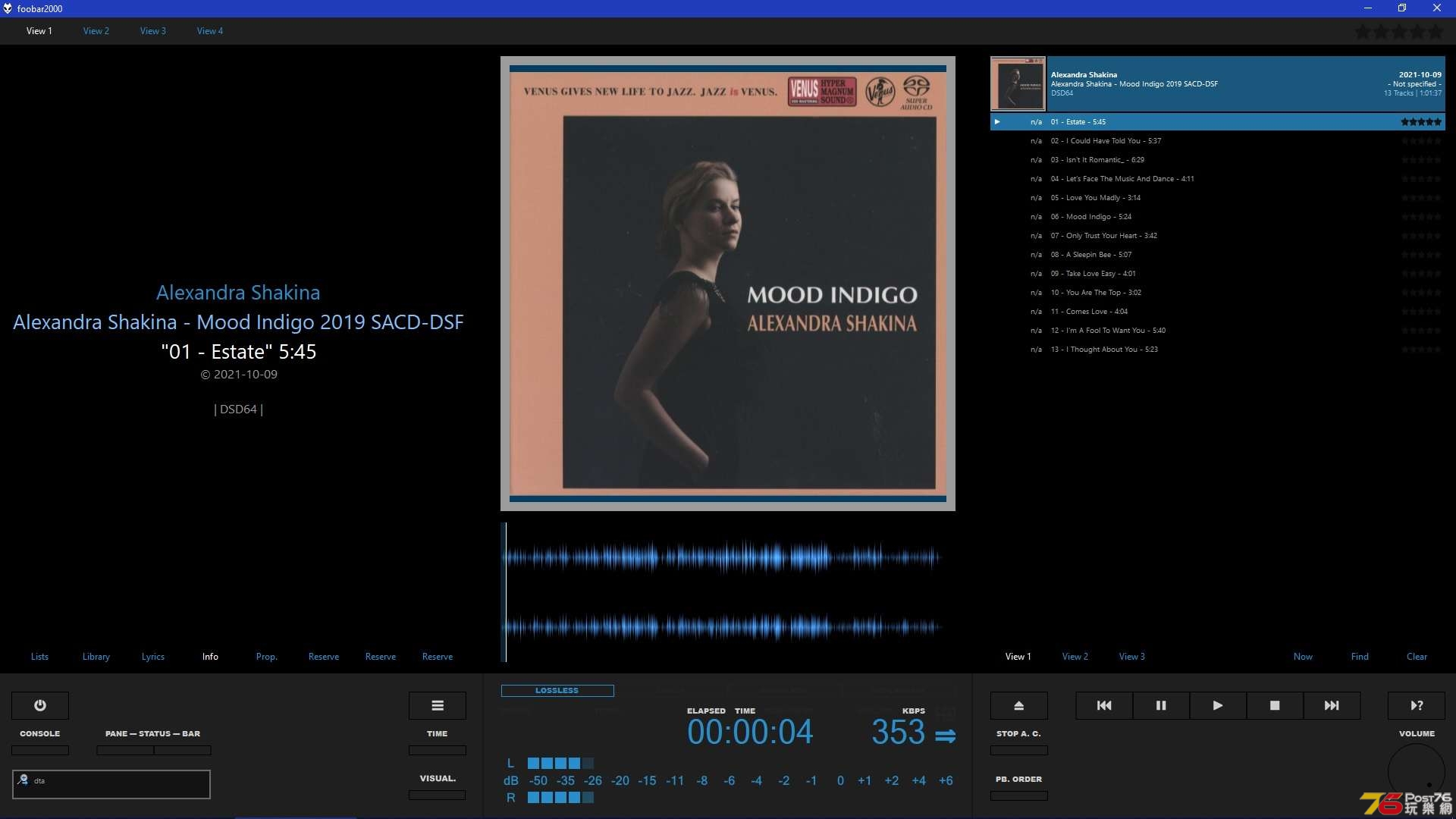Click the random play button
The image size is (1456, 819).
[x=1417, y=705]
